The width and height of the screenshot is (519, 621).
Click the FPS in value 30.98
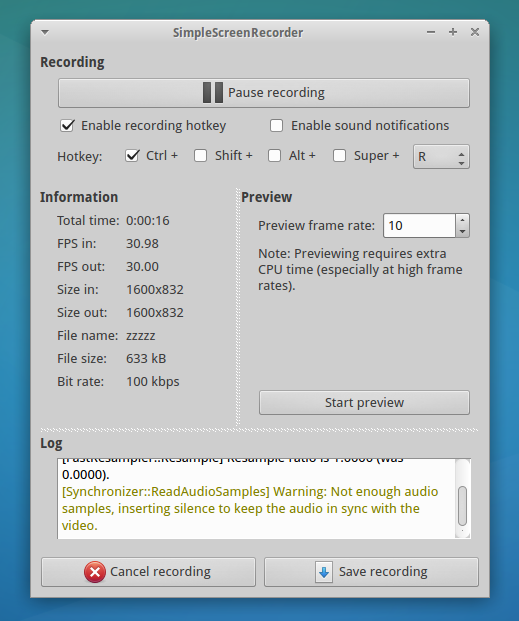[x=142, y=244]
